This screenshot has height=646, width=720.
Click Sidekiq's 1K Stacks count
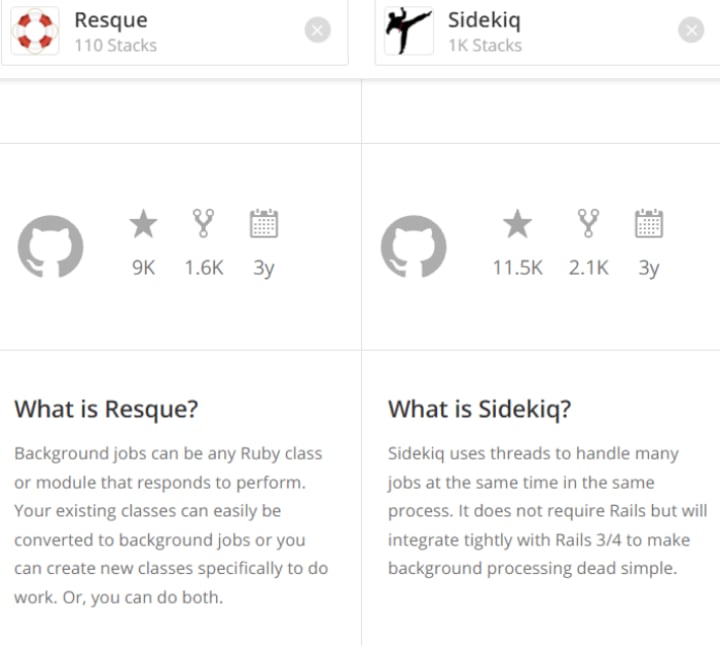(x=485, y=45)
